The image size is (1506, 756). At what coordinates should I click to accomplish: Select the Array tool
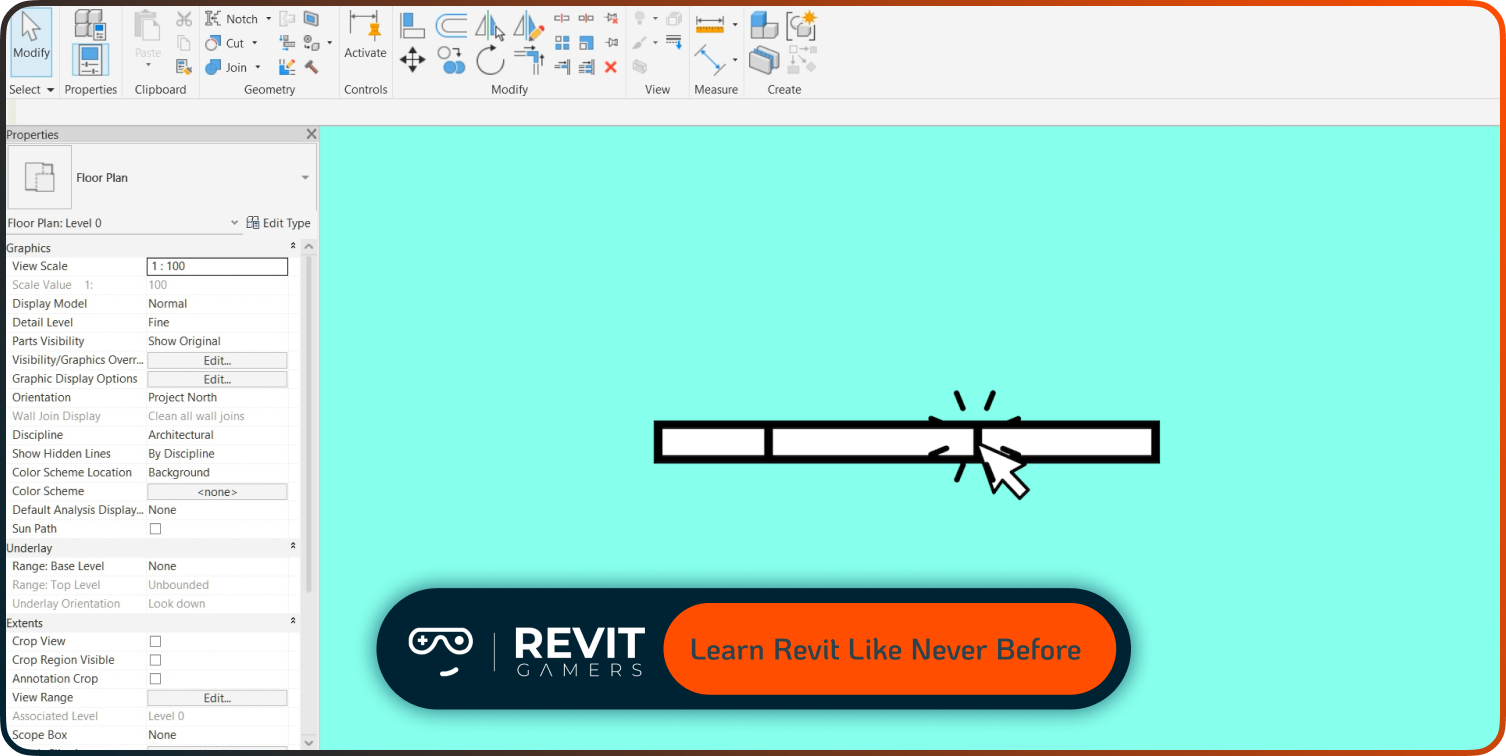click(561, 43)
